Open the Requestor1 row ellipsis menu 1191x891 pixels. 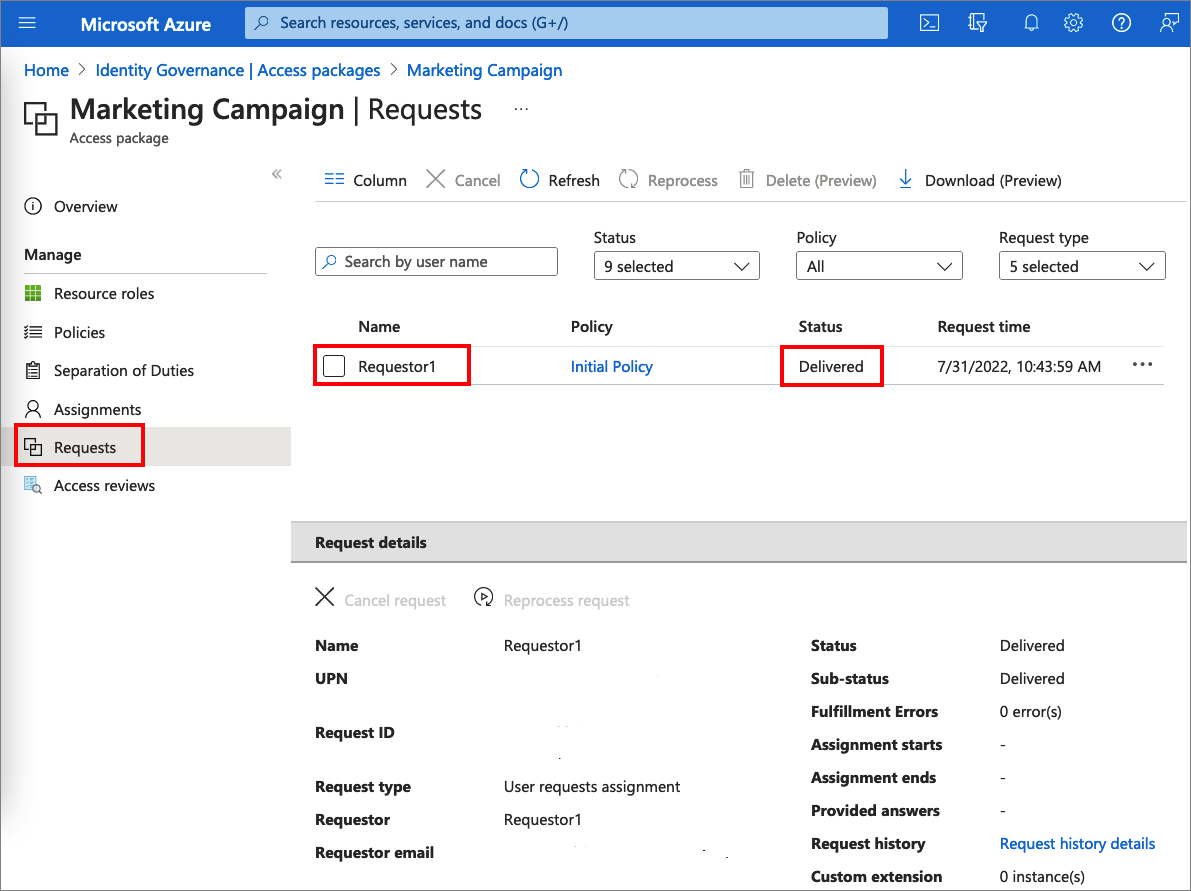pyautogui.click(x=1142, y=365)
